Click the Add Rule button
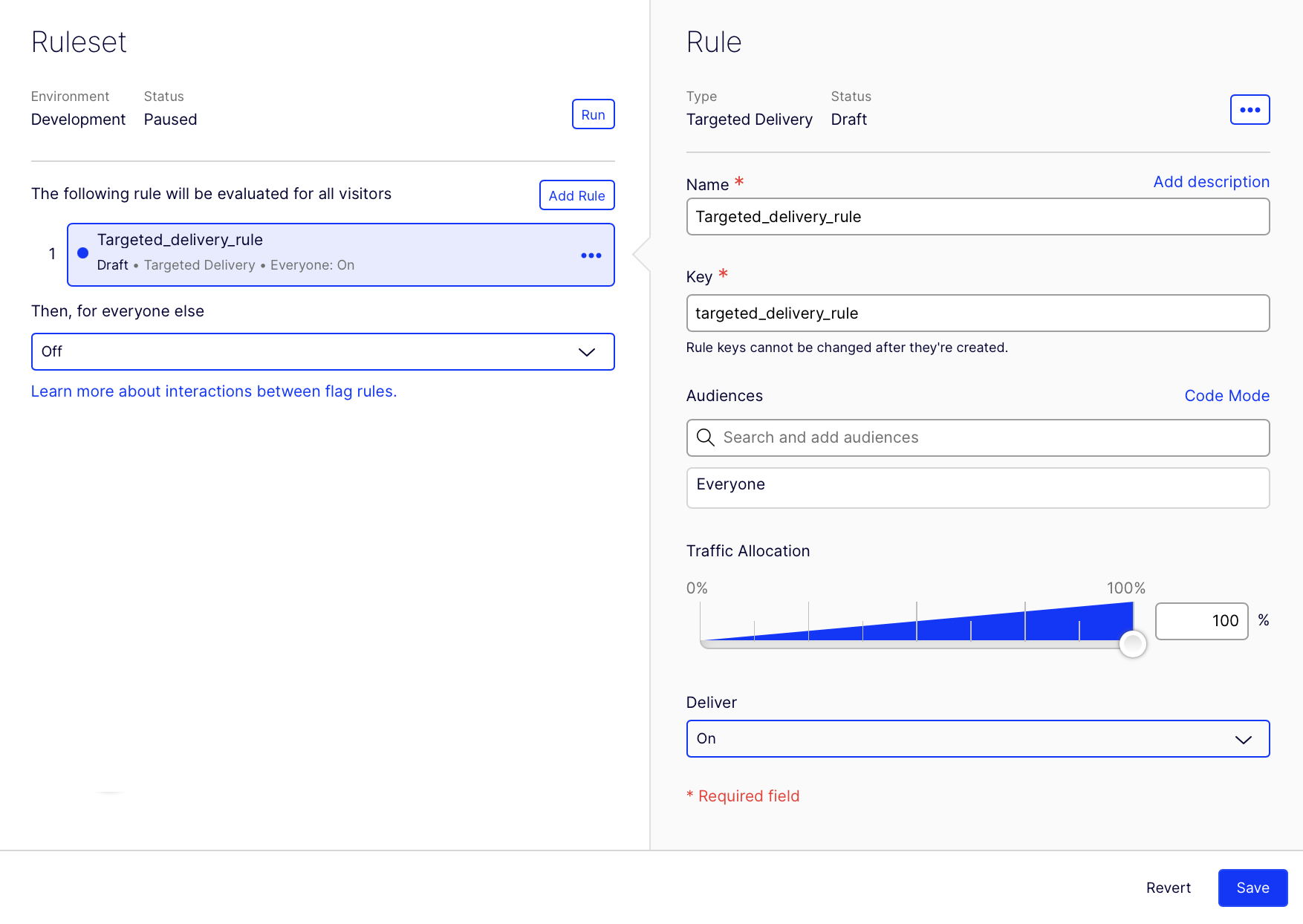This screenshot has width=1303, height=924. point(576,195)
